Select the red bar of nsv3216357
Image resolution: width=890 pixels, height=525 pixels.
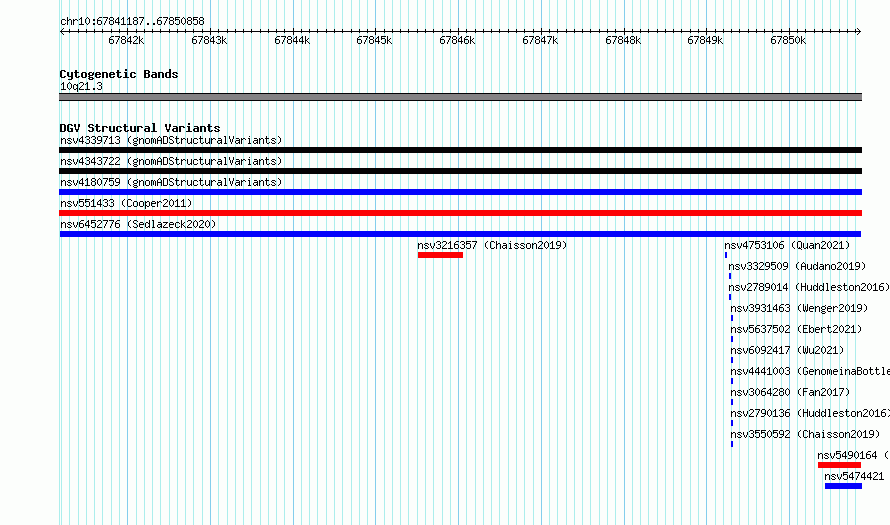tap(440, 255)
